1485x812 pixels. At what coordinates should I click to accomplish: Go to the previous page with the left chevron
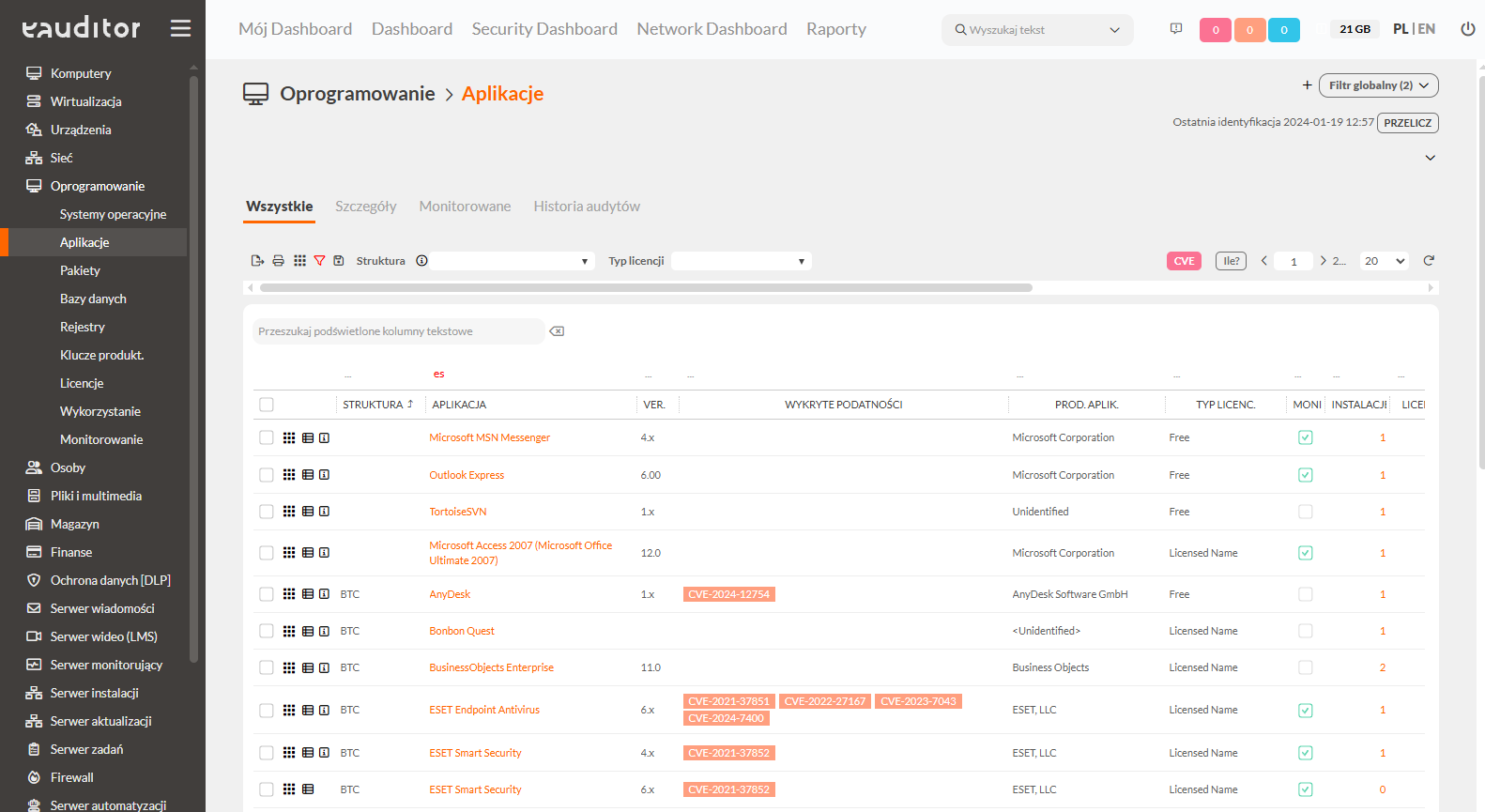[1264, 261]
